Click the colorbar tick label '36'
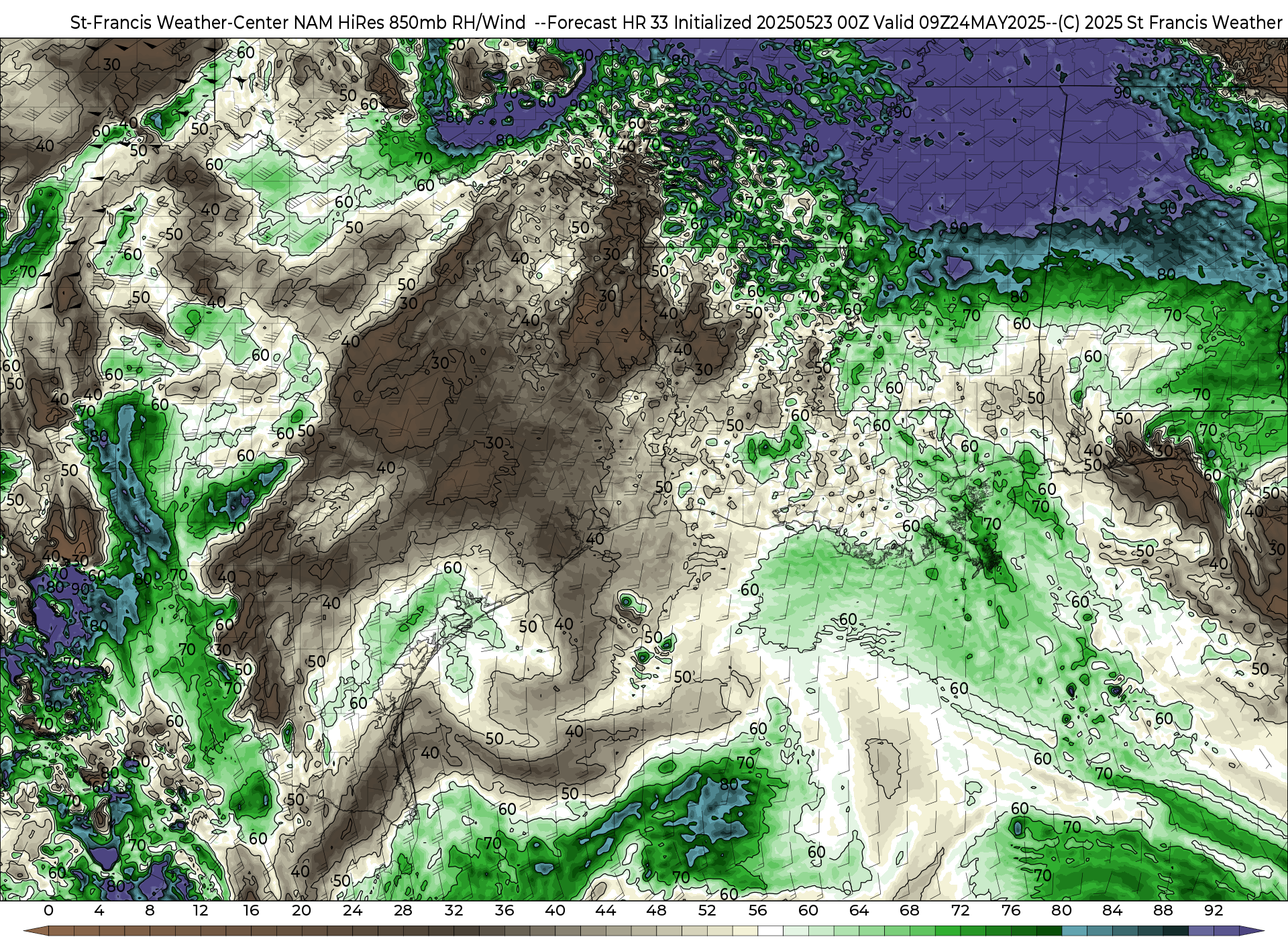 coord(504,910)
